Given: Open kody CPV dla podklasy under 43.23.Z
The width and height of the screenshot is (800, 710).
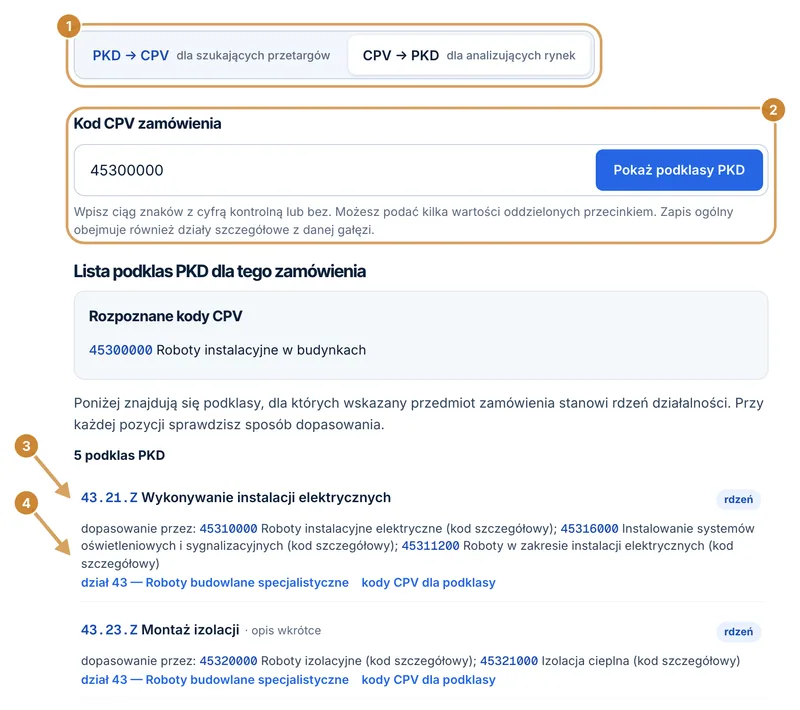Looking at the screenshot, I should (x=429, y=680).
